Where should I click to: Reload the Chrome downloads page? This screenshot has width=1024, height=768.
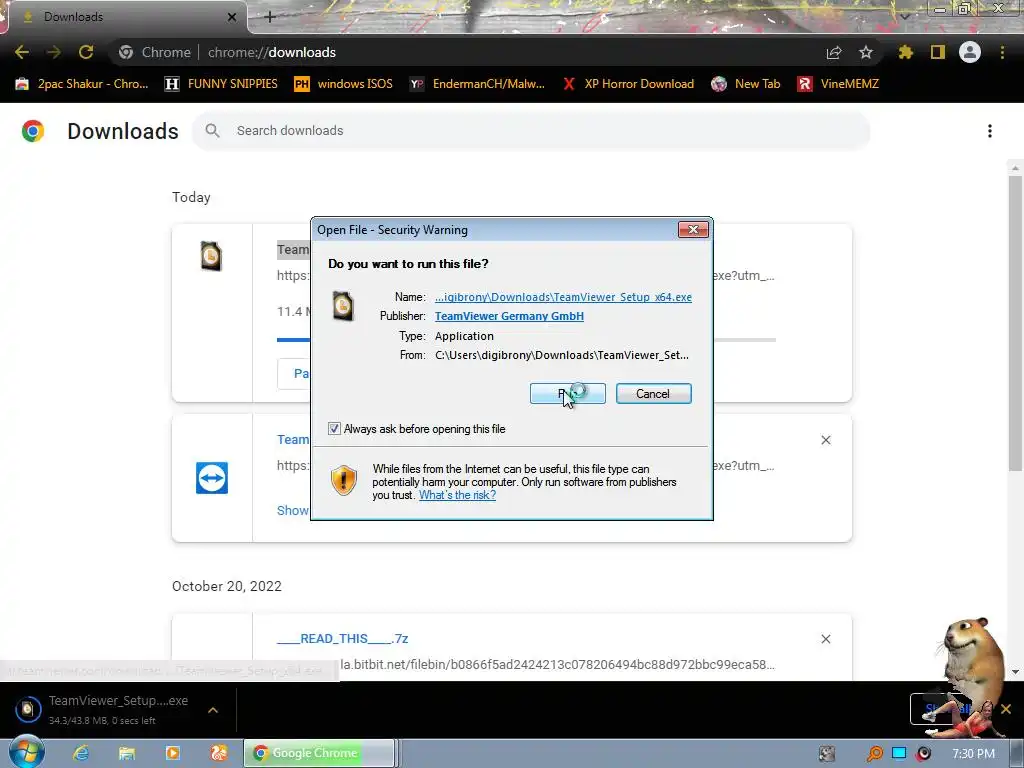tap(86, 52)
